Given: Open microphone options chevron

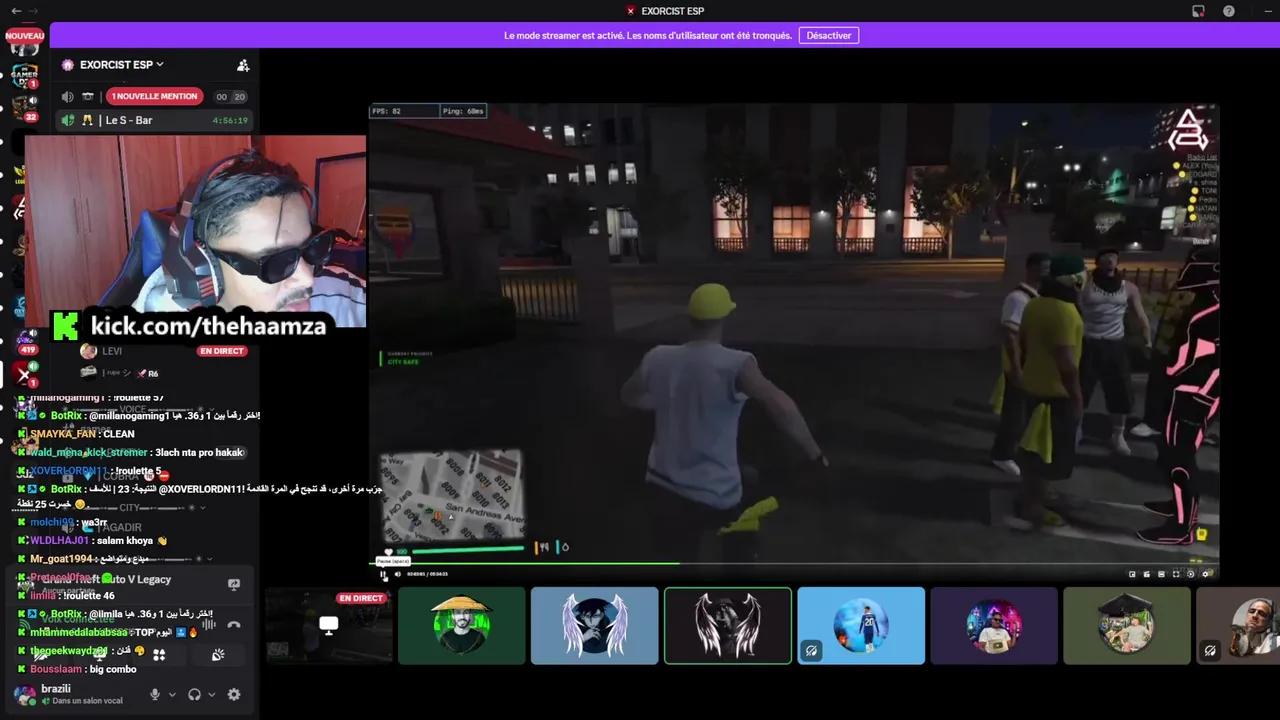Looking at the screenshot, I should click(x=172, y=694).
